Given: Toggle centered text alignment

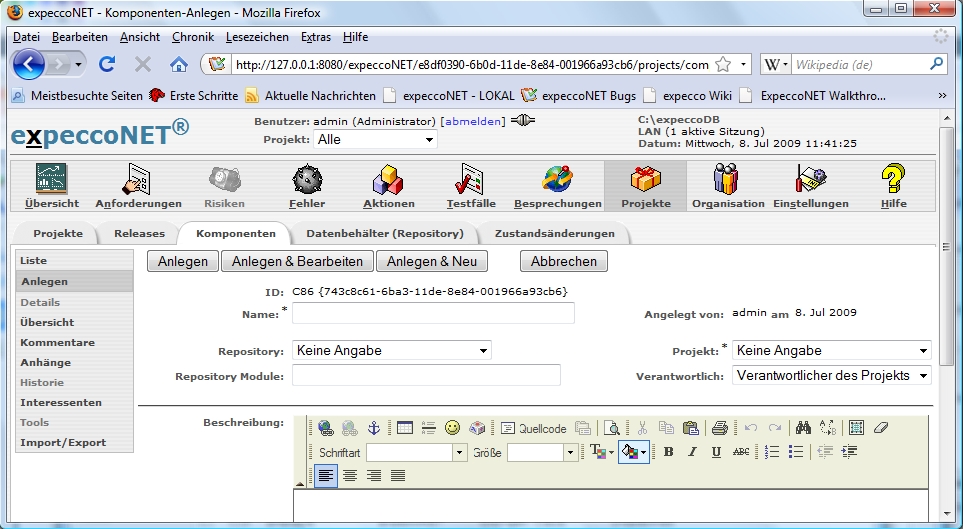Looking at the screenshot, I should tap(350, 476).
